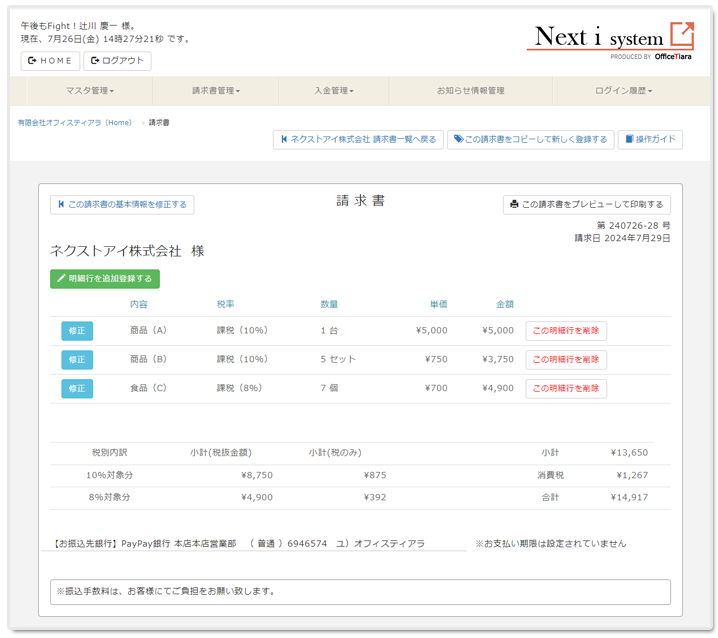Viewport: 718px width, 638px height.
Task: Click the 請 求 書 title heading
Action: (360, 201)
